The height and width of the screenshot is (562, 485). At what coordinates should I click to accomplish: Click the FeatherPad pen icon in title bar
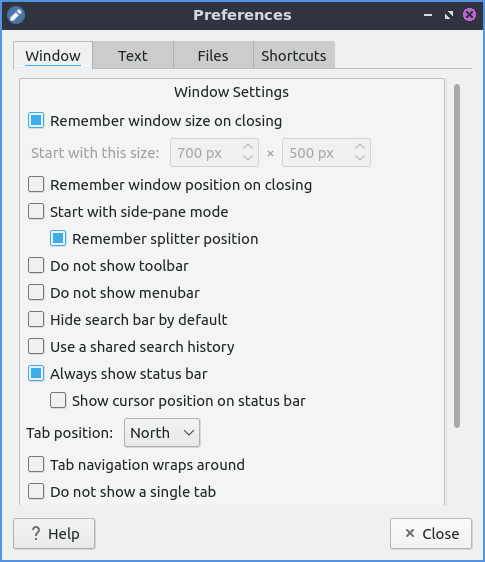click(16, 15)
